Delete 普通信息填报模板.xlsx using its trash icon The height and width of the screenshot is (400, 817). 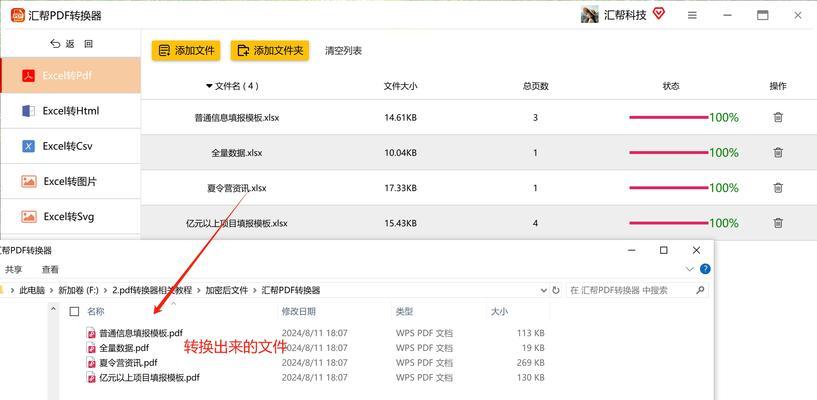pyautogui.click(x=778, y=117)
